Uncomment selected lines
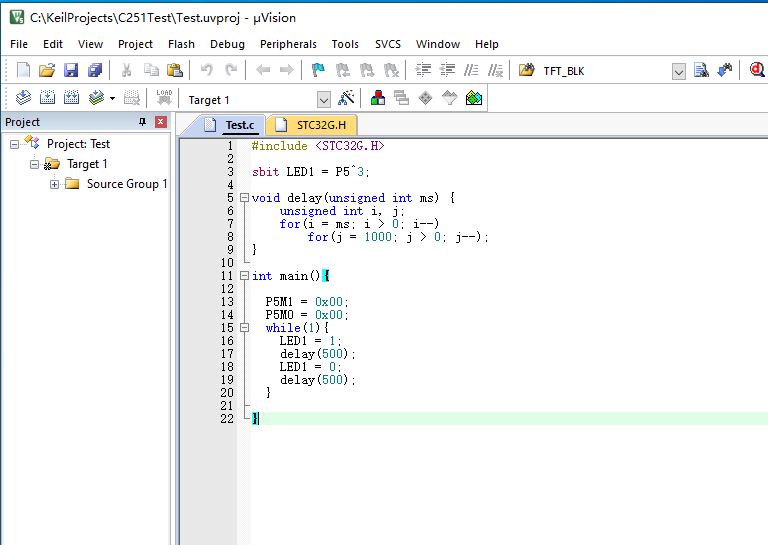This screenshot has height=545, width=768. [x=495, y=71]
